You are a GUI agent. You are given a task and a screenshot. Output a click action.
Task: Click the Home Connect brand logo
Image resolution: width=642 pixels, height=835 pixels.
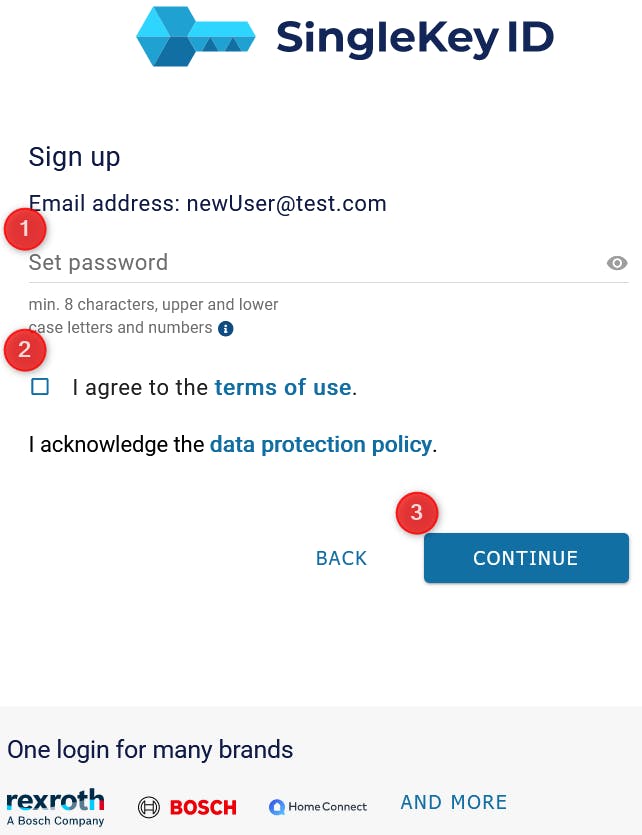(x=318, y=807)
